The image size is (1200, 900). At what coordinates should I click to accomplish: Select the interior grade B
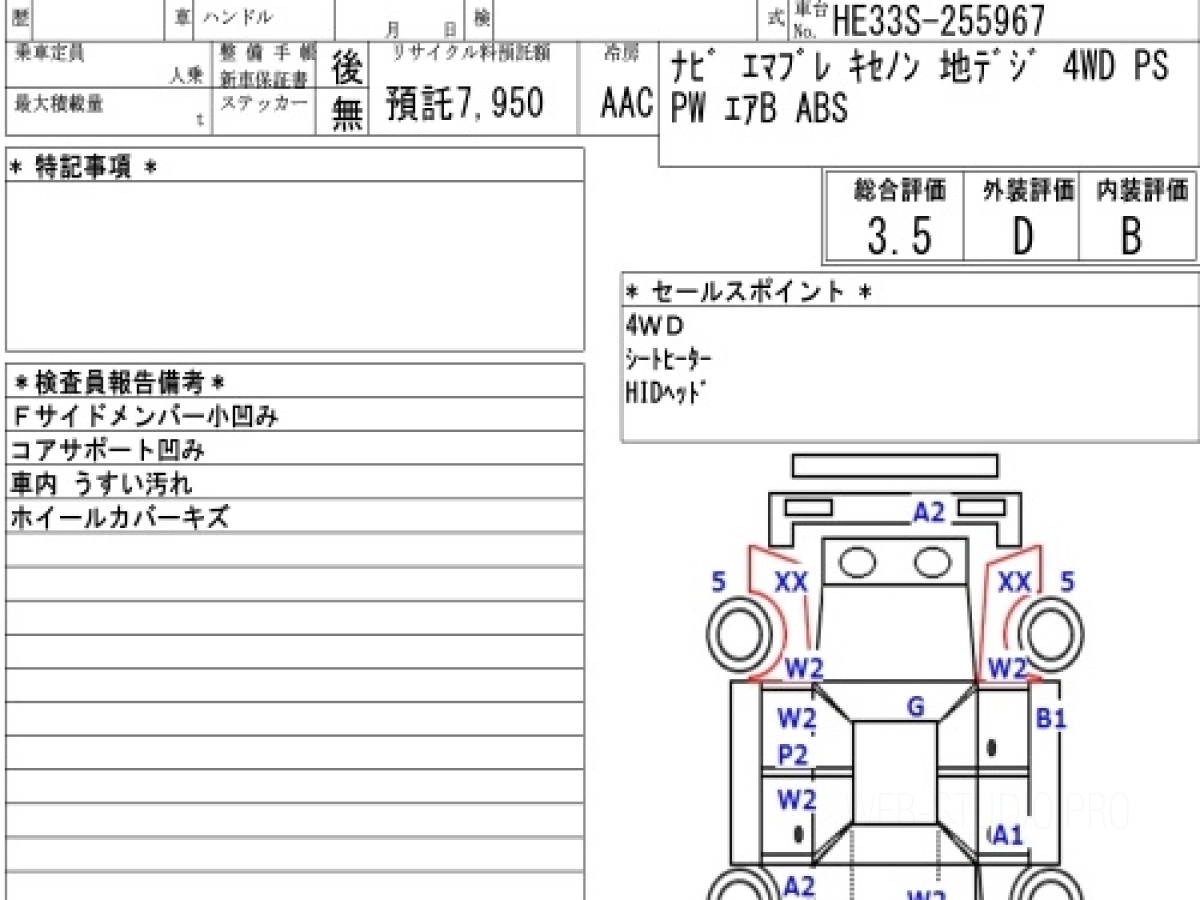[x=1131, y=237]
